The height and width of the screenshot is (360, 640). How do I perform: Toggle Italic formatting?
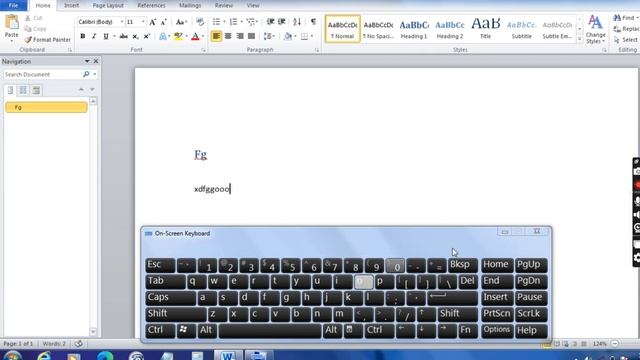tap(94, 36)
